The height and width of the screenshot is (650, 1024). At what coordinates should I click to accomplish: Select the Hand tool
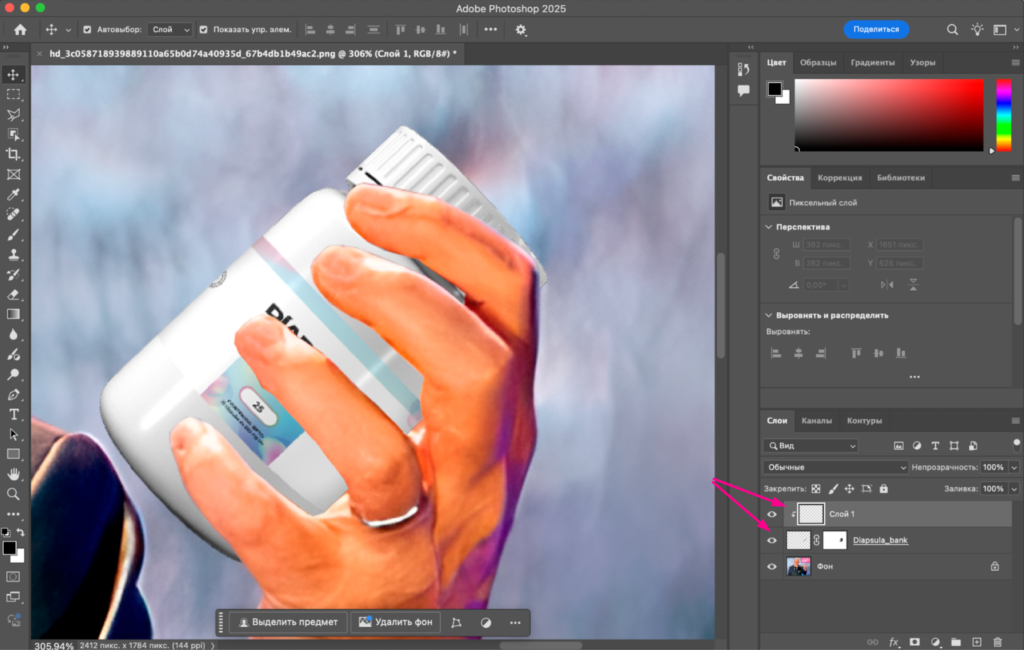(x=14, y=474)
